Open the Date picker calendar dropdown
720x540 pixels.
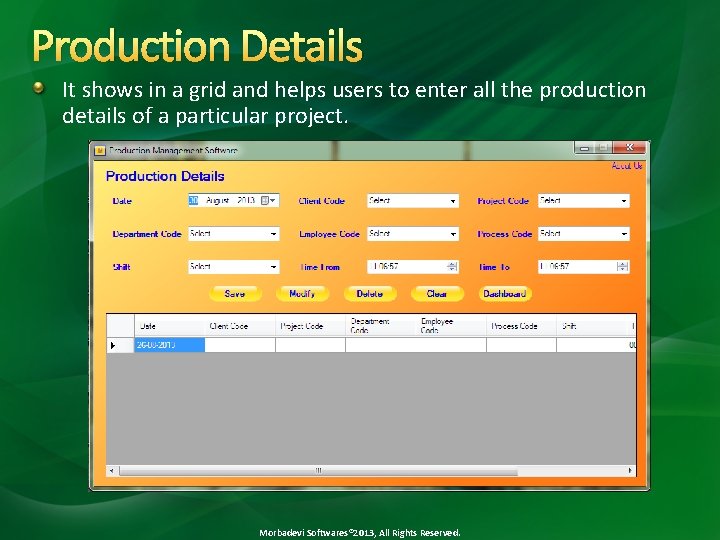(x=269, y=201)
